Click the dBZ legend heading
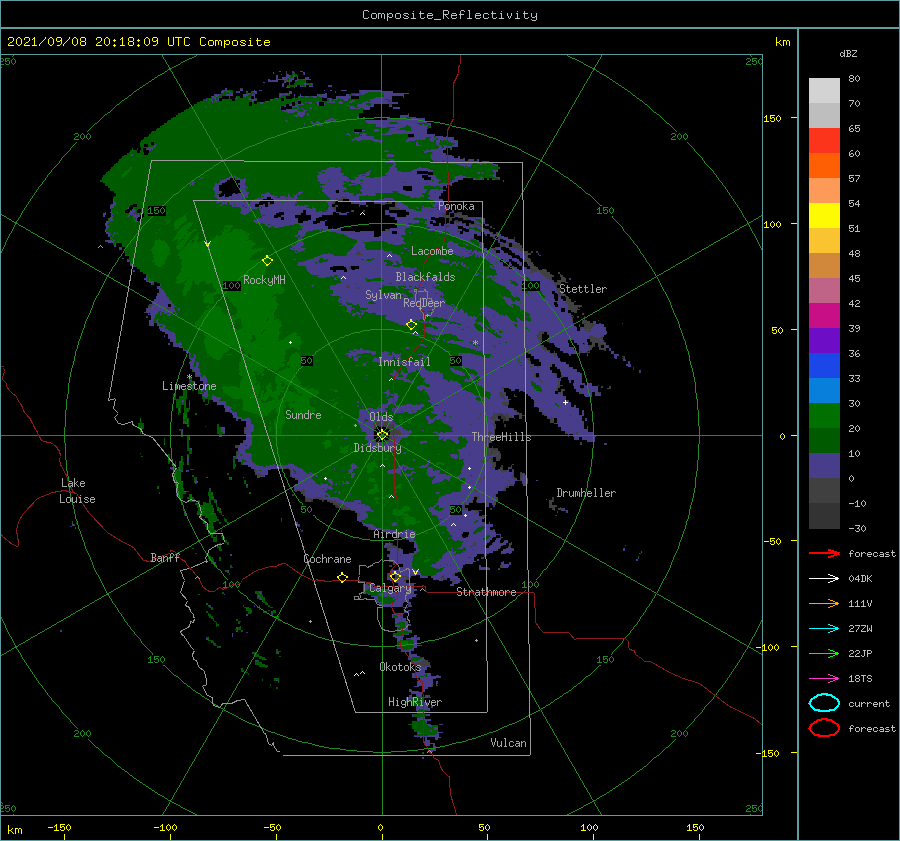This screenshot has width=900, height=841. [x=848, y=53]
